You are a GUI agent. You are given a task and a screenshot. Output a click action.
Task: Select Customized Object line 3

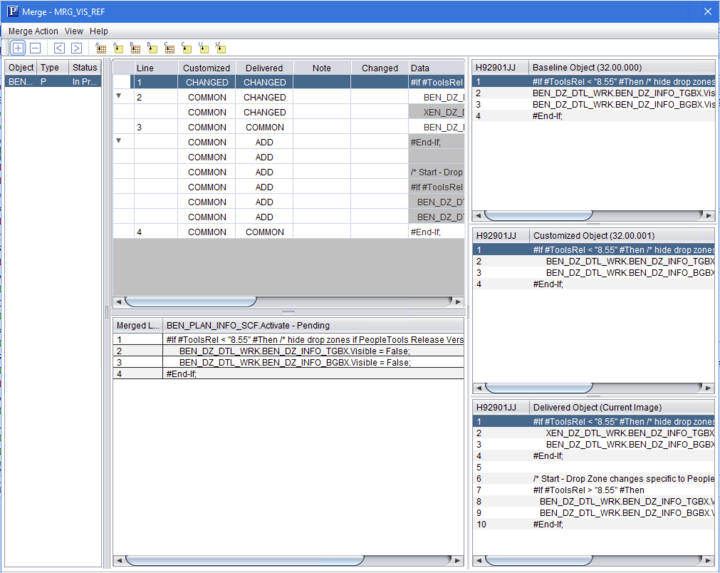[x=593, y=273]
